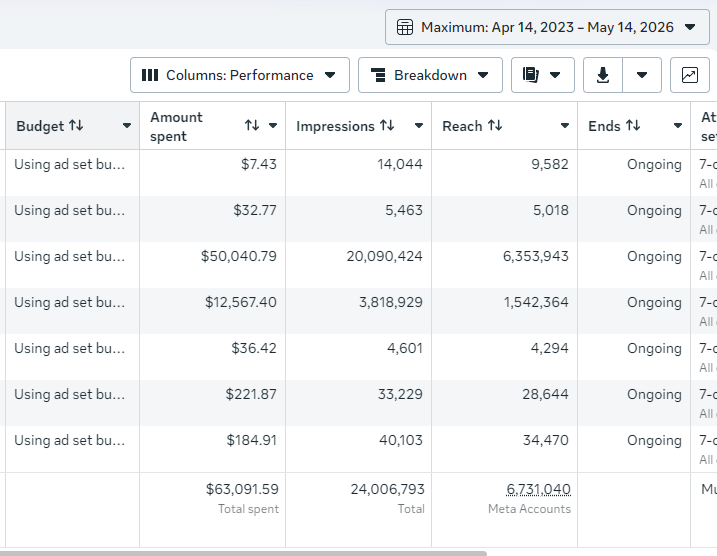The width and height of the screenshot is (717, 556).
Task: Click the Breakdown stacked bars icon
Action: (x=378, y=75)
